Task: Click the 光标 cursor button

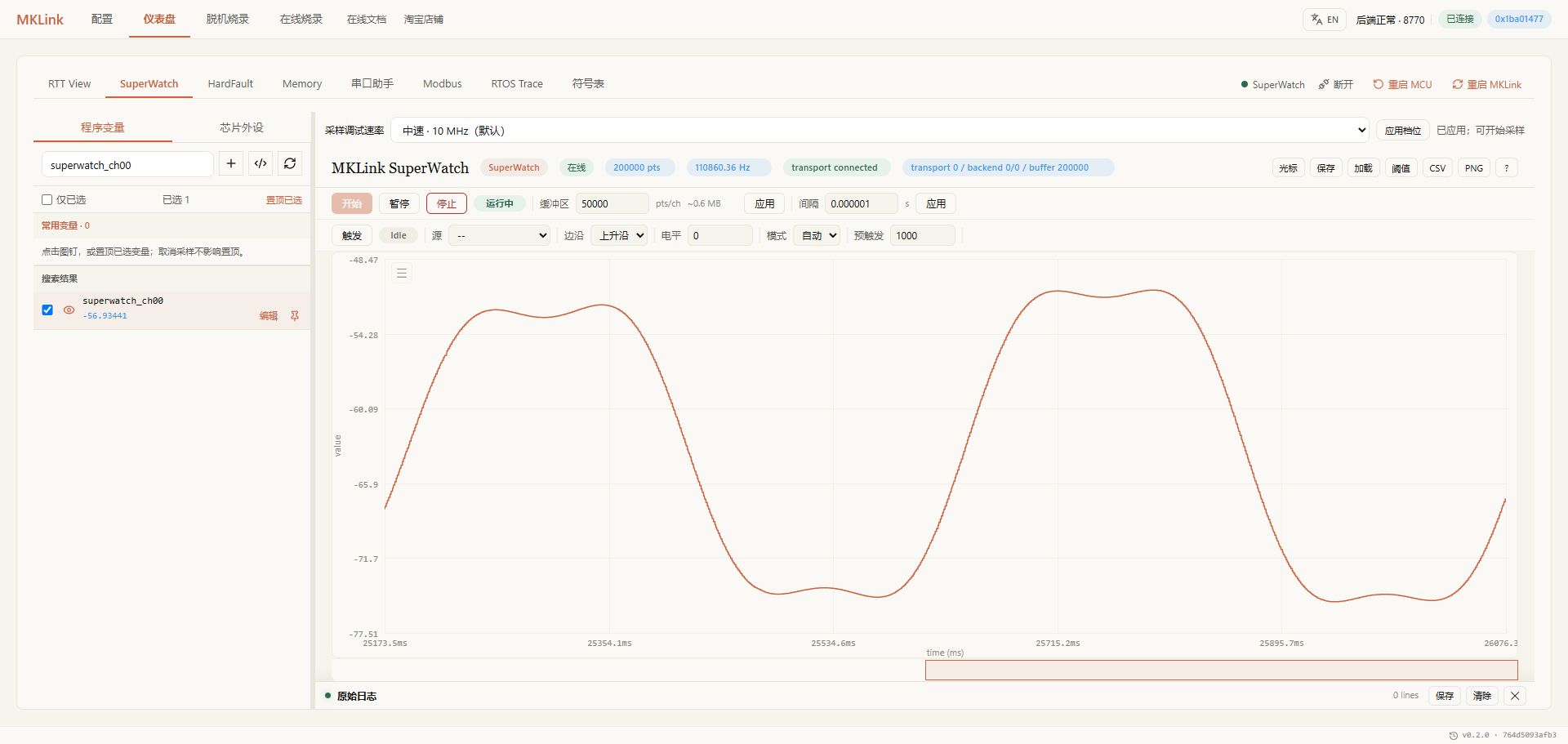Action: [1288, 168]
